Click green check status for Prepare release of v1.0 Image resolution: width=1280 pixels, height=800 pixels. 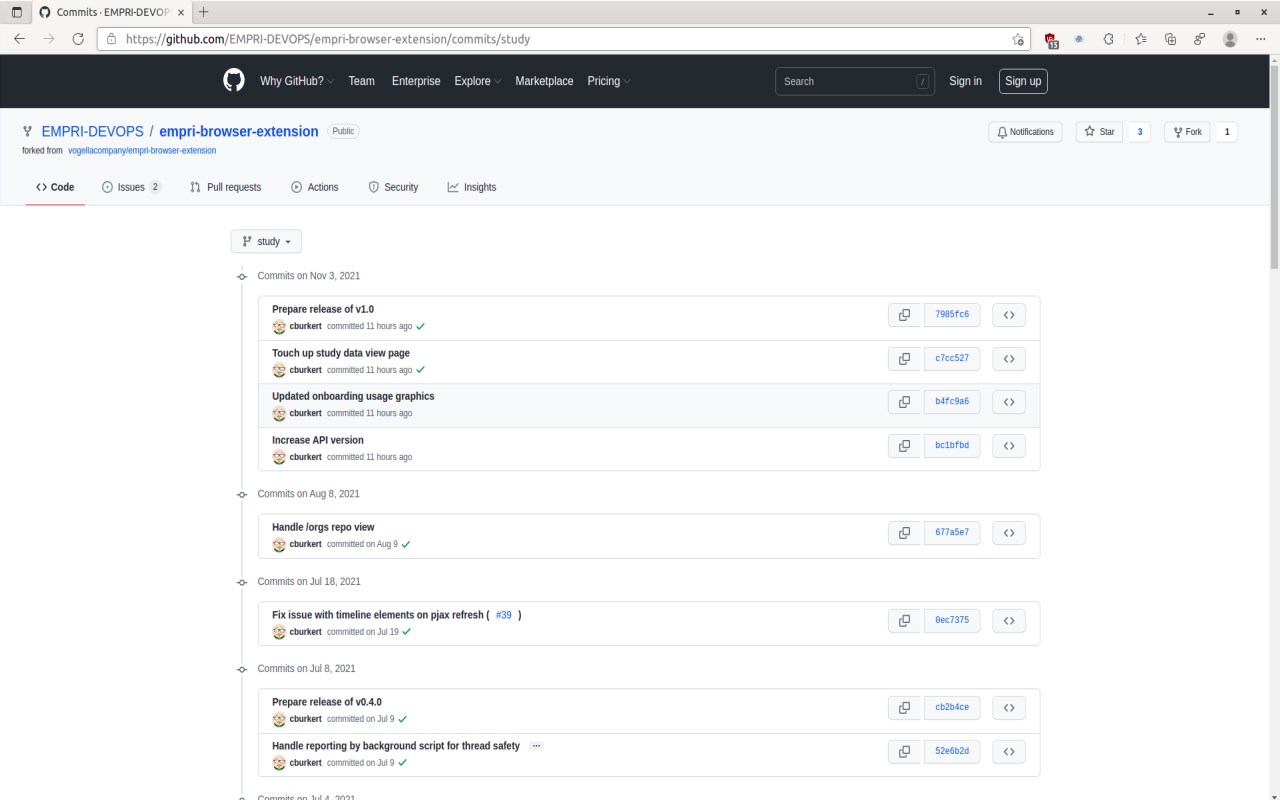(x=421, y=326)
